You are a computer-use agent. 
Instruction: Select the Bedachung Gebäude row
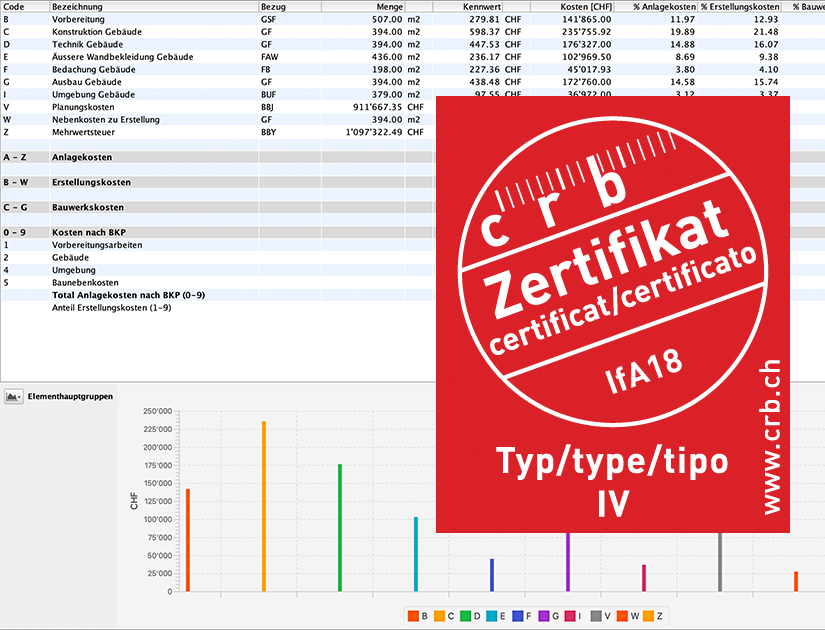pyautogui.click(x=412, y=69)
